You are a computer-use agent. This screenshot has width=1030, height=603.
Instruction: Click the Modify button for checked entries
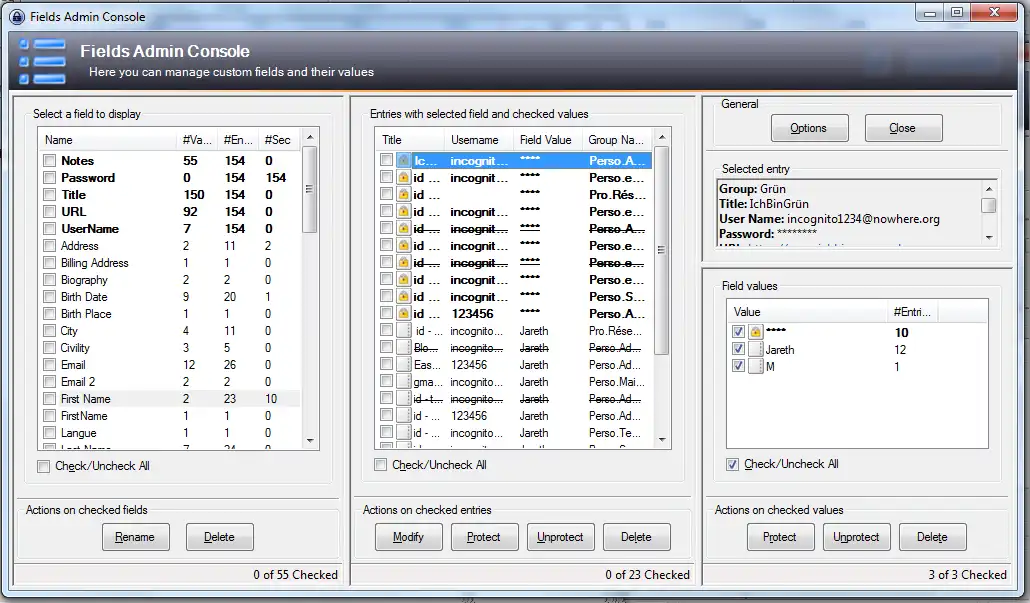coord(409,537)
